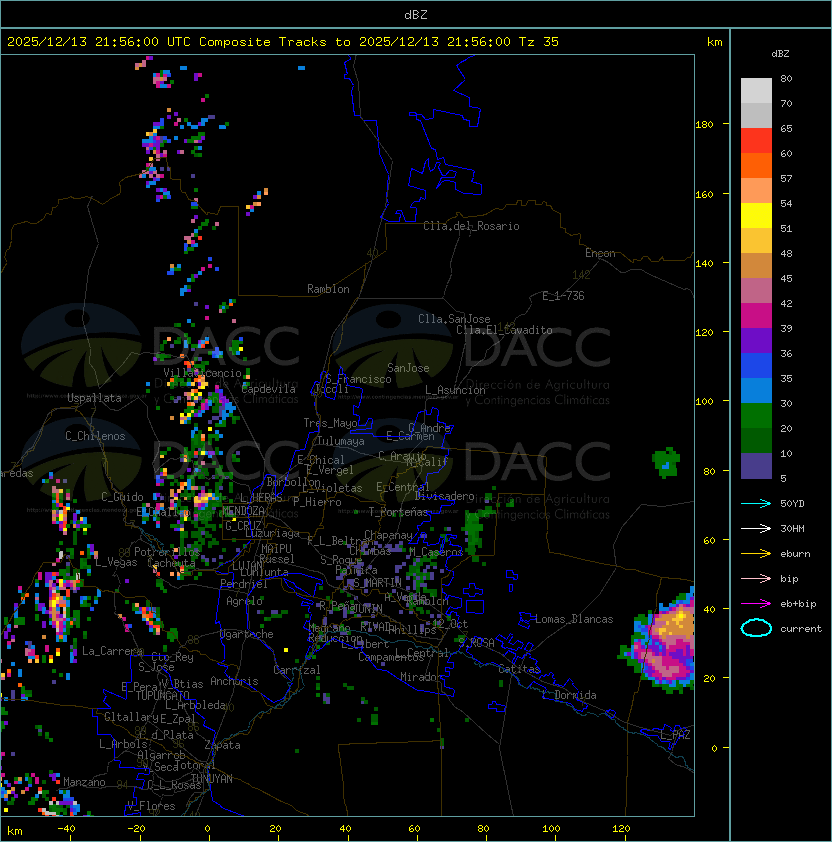Click the 'Composite Tracks' header timestamp text
832x842 pixels.
283,41
